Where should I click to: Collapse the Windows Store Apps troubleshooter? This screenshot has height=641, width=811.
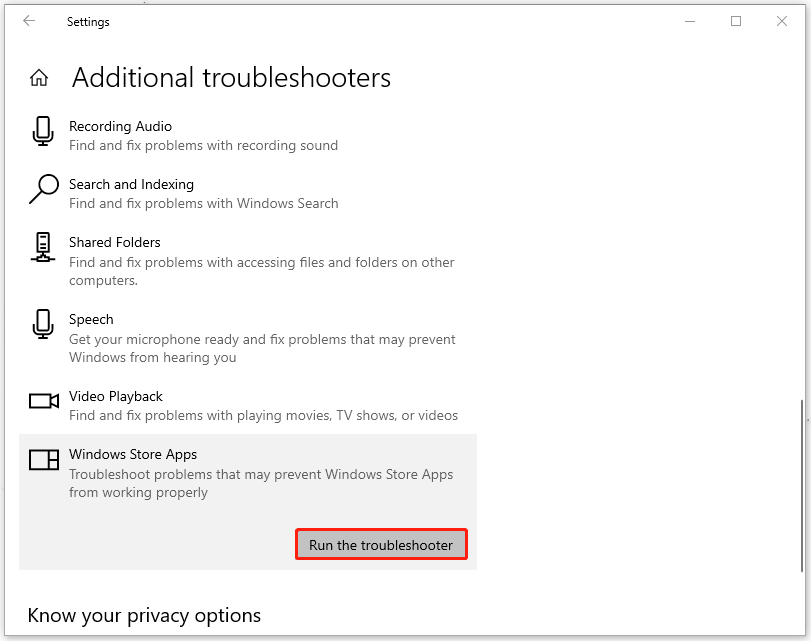coord(133,454)
